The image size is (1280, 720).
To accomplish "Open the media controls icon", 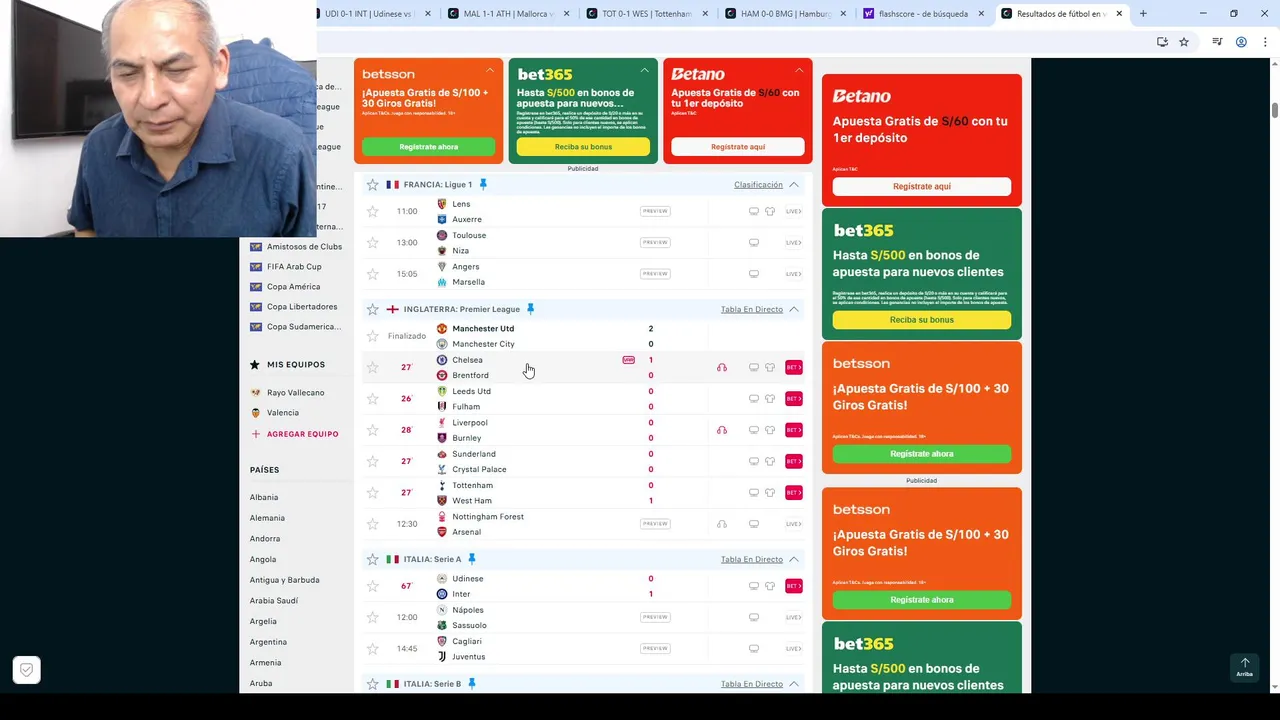I will 1217,42.
